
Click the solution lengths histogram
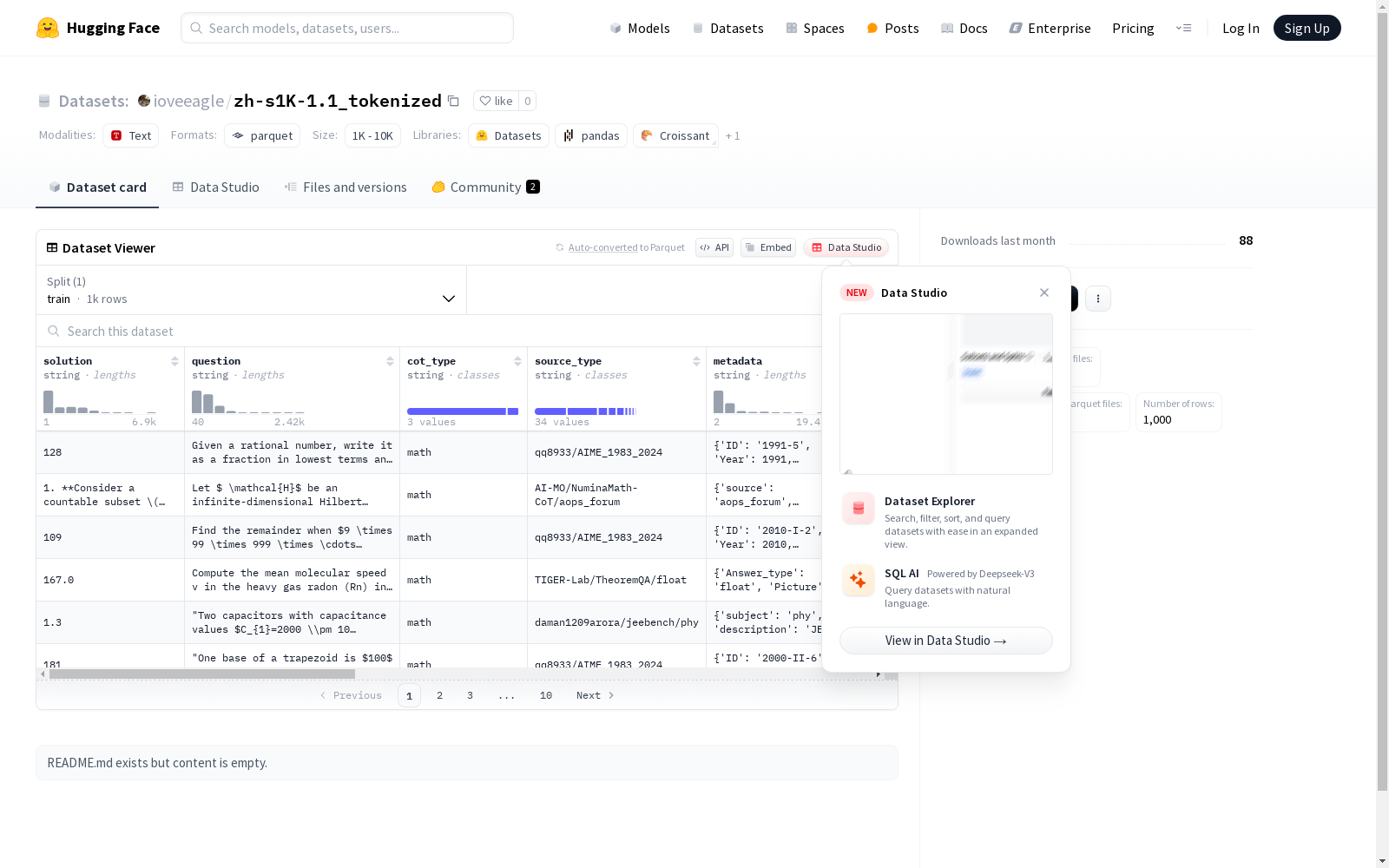click(100, 401)
